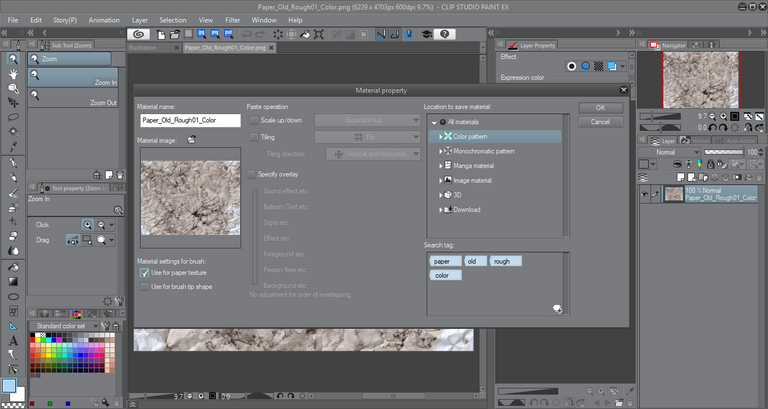Screen dimensions: 768x409
Task: Click the add tag icon in Search tag box
Action: (557, 309)
